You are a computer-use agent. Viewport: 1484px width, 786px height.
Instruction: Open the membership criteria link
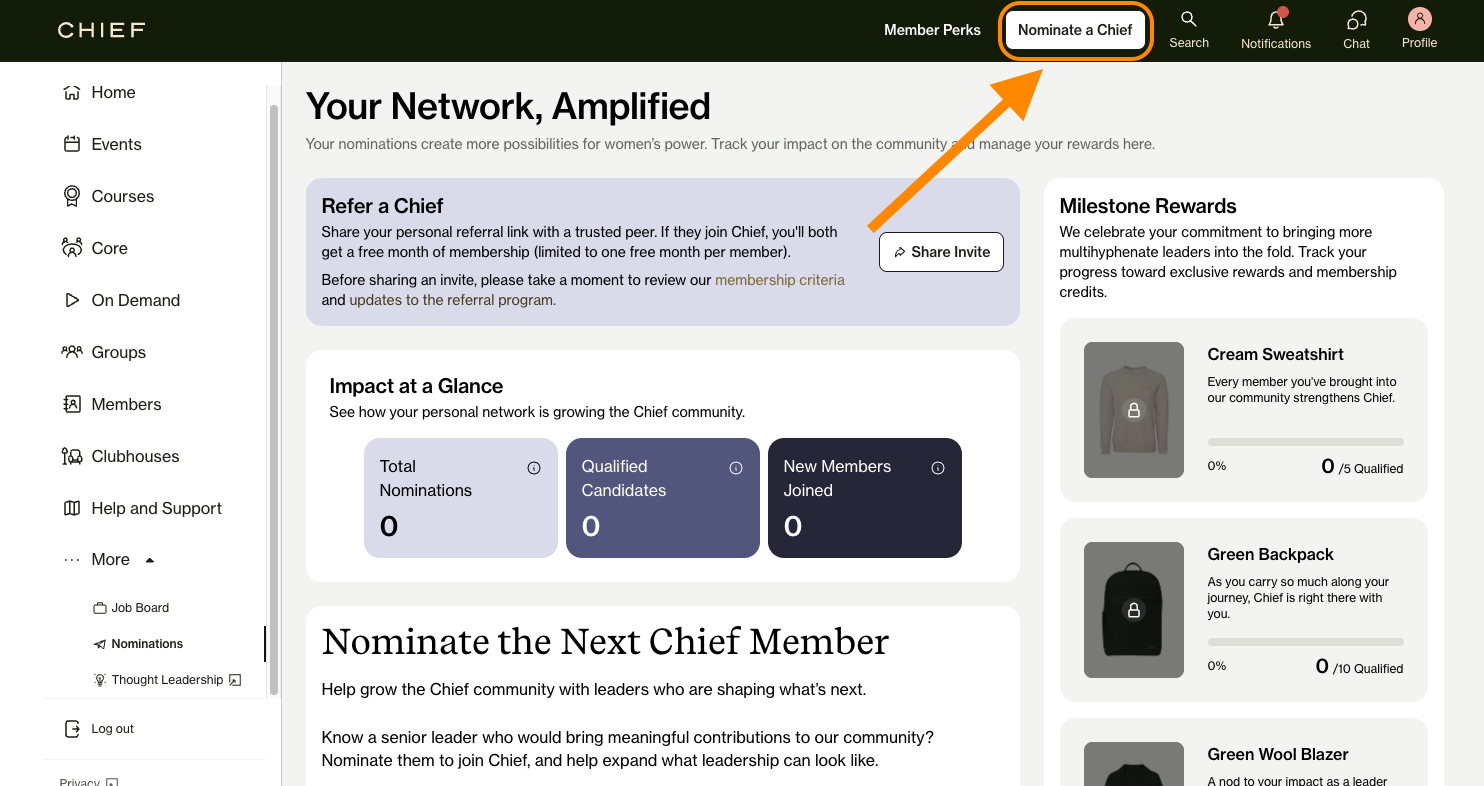[x=780, y=280]
